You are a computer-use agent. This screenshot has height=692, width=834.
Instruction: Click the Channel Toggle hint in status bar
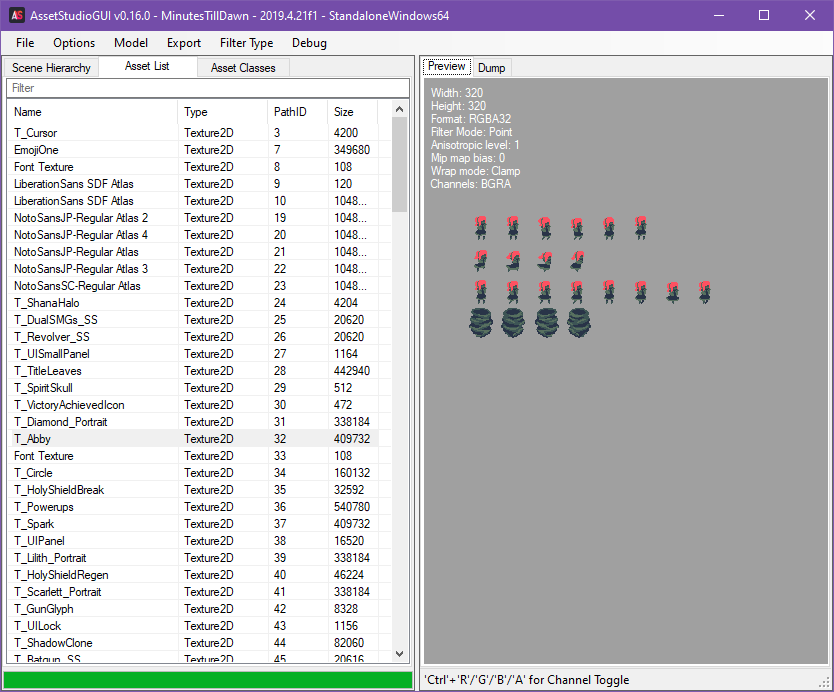pyautogui.click(x=527, y=680)
